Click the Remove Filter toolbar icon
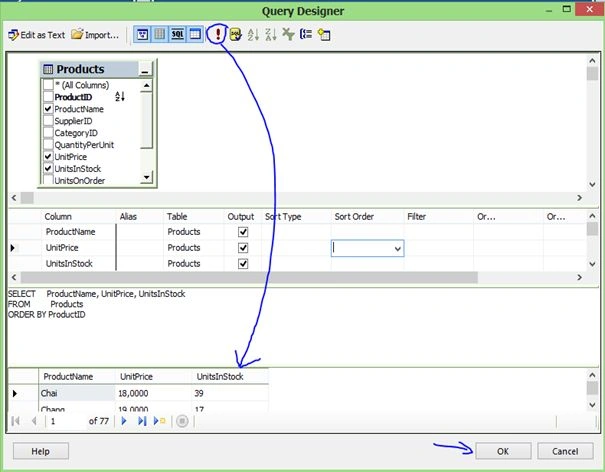Viewport: 605px width, 472px height. tap(288, 34)
